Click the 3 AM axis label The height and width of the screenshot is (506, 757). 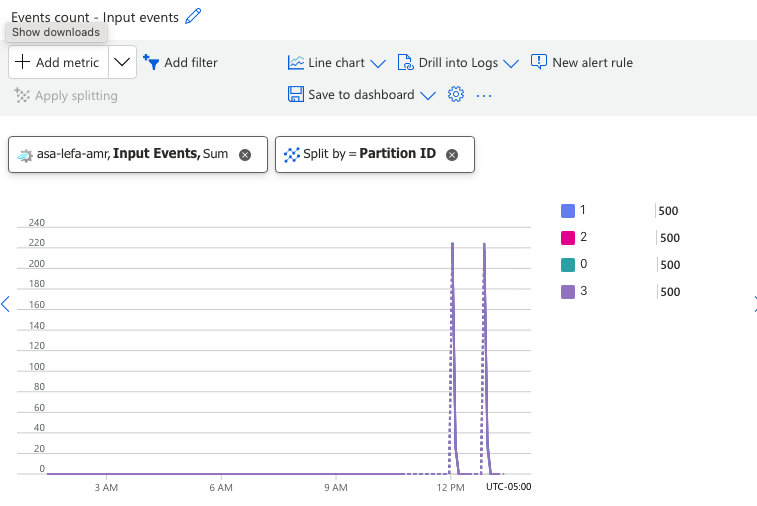(x=106, y=488)
